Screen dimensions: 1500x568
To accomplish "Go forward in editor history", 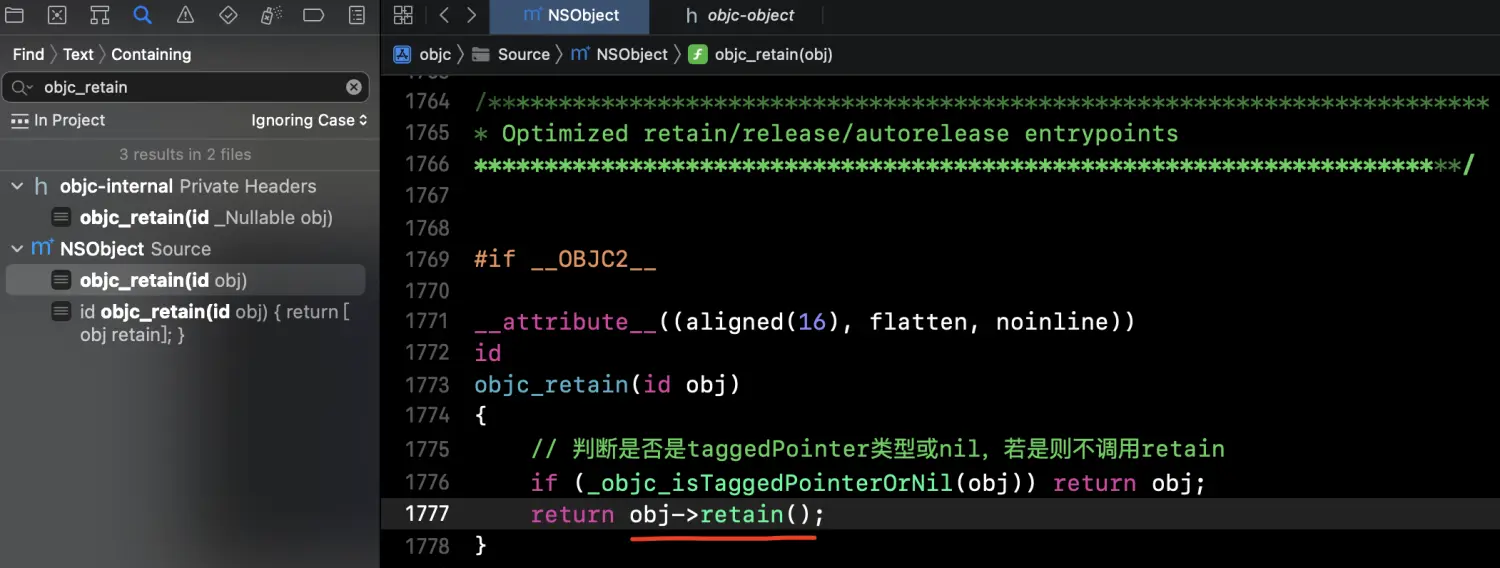I will click(471, 15).
